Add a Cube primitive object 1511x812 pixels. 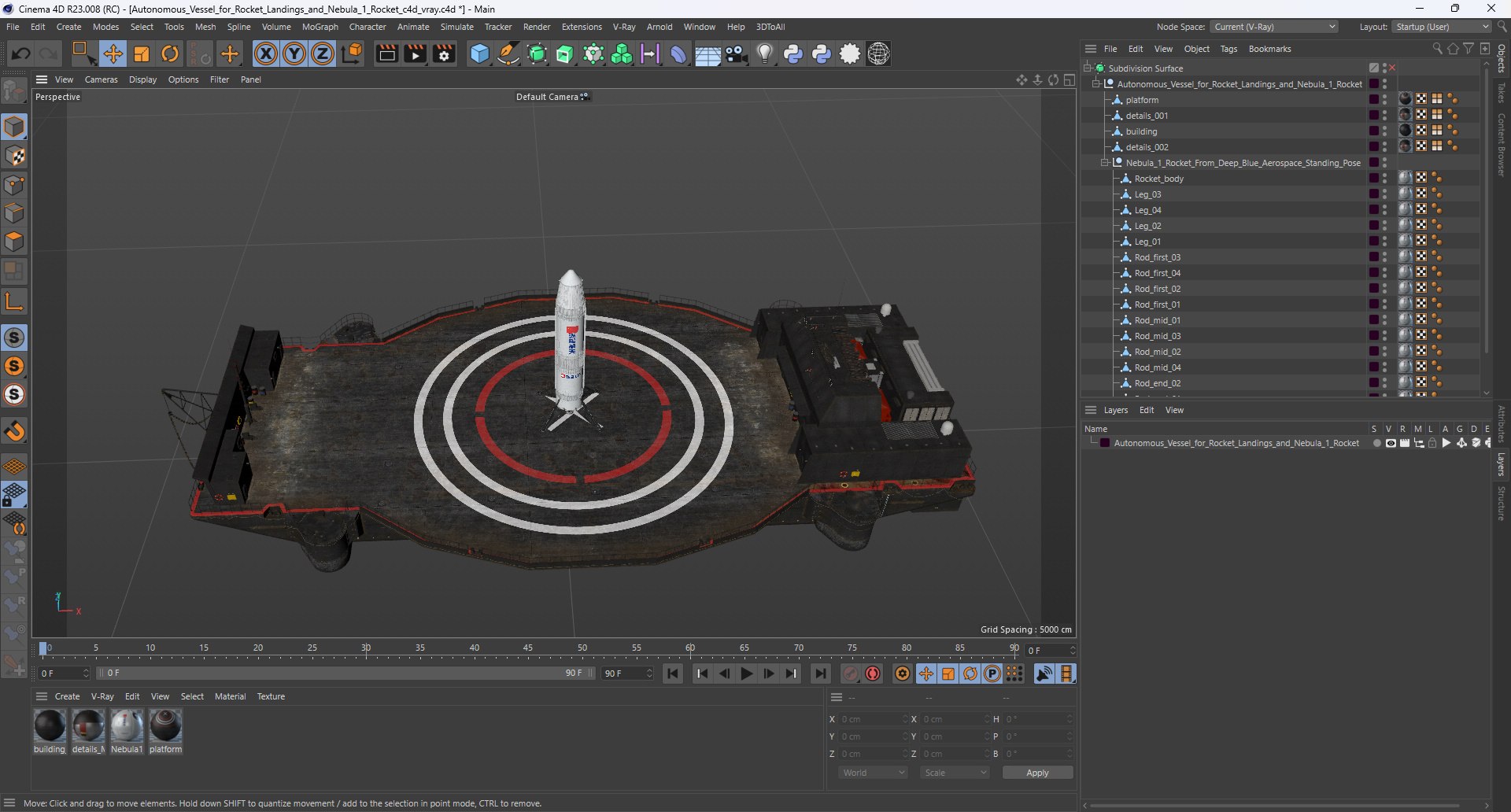(478, 54)
